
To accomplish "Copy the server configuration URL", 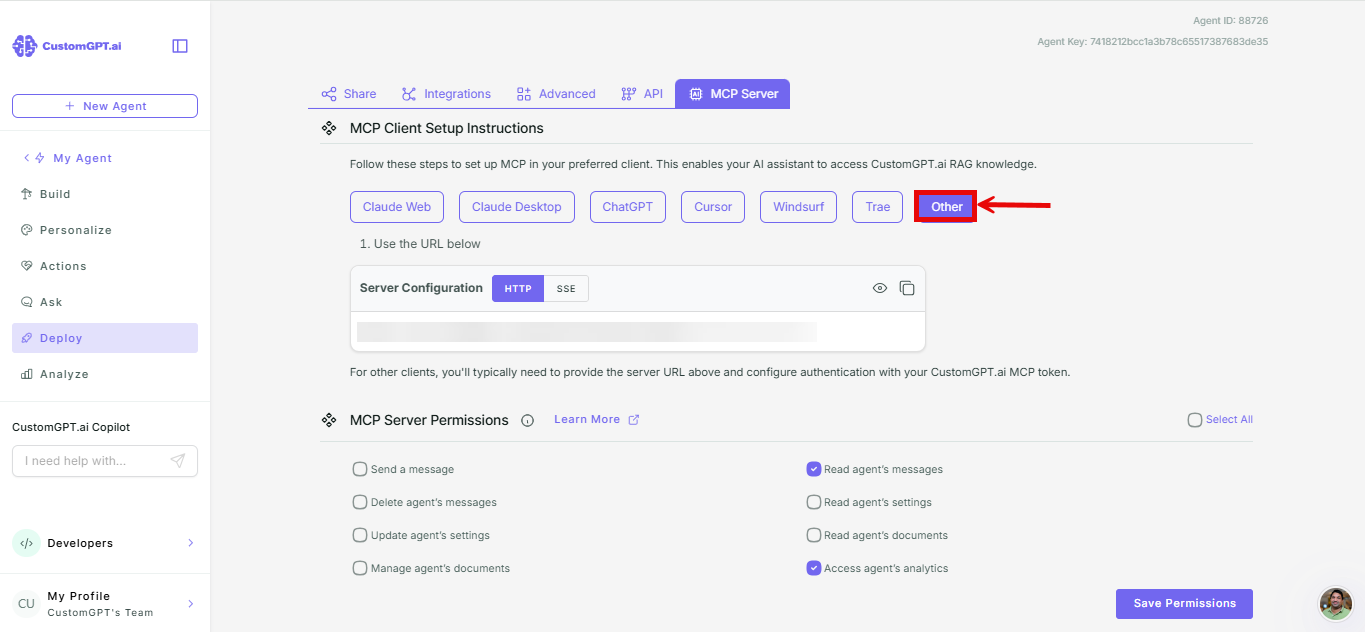I will pyautogui.click(x=907, y=288).
